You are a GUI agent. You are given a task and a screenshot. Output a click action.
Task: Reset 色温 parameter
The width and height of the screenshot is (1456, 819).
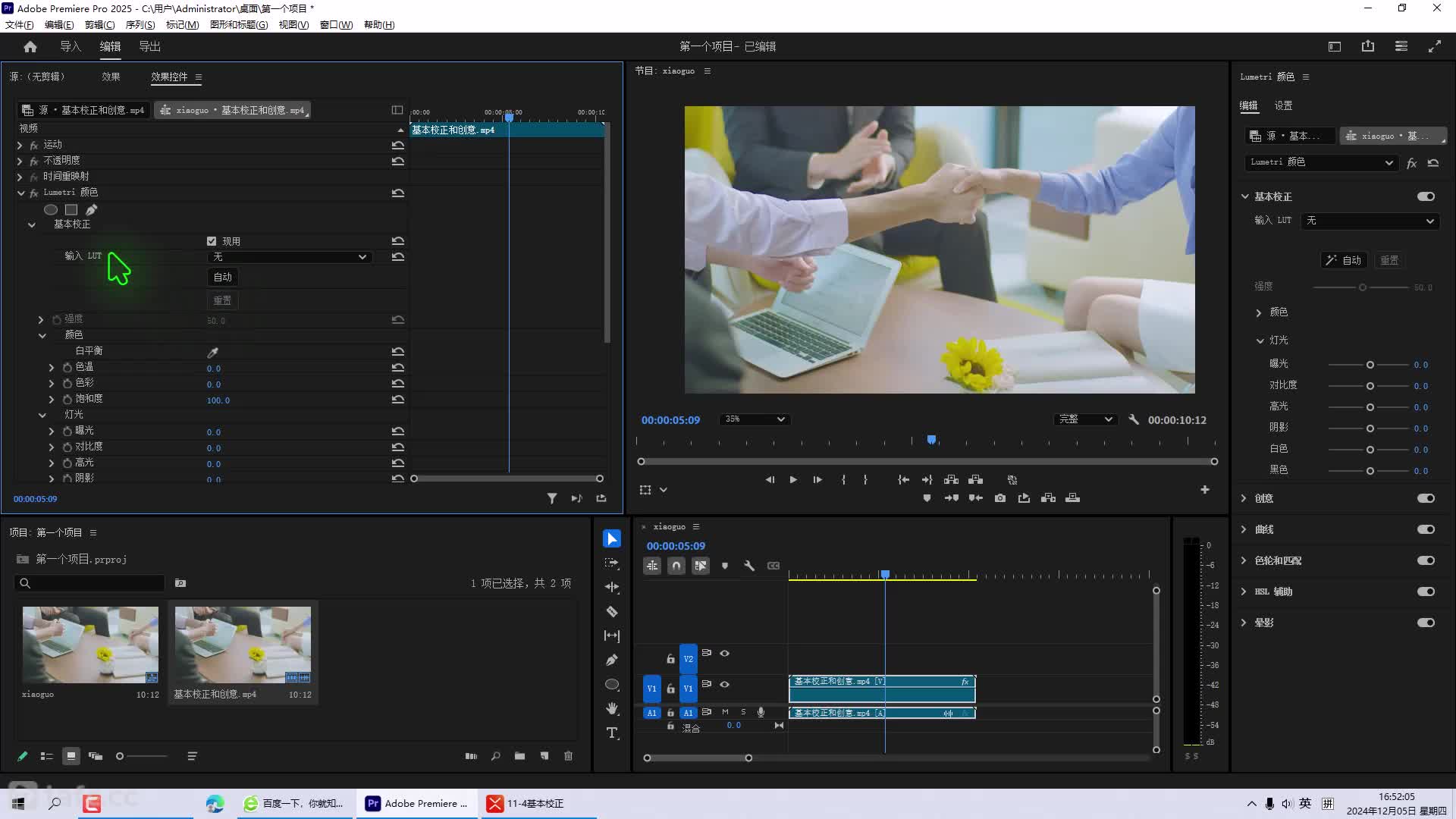pyautogui.click(x=397, y=368)
